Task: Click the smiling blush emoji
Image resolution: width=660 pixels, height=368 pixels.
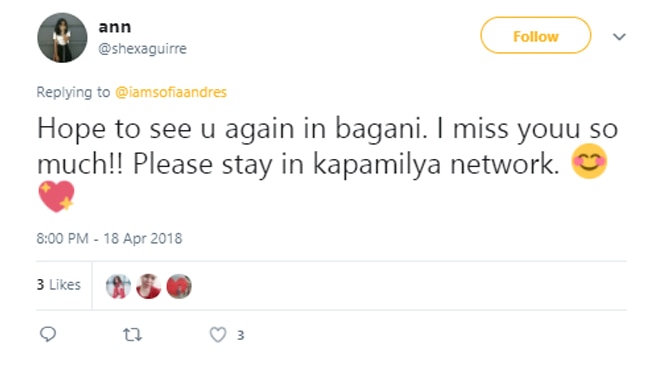Action: pyautogui.click(x=589, y=161)
